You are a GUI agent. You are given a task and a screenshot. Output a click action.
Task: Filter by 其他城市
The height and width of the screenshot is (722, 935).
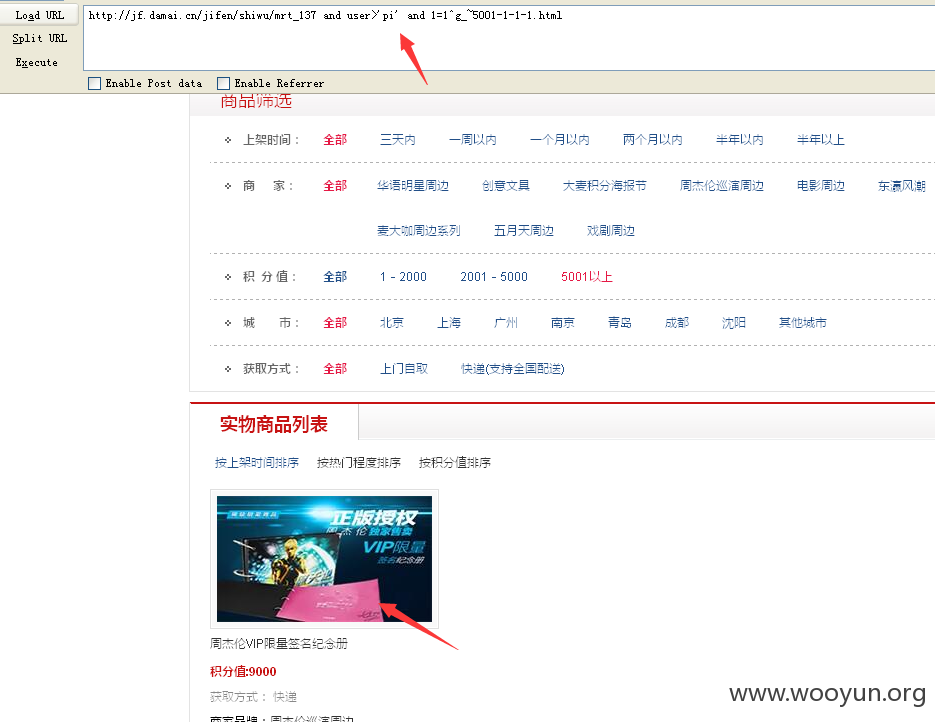tap(803, 323)
